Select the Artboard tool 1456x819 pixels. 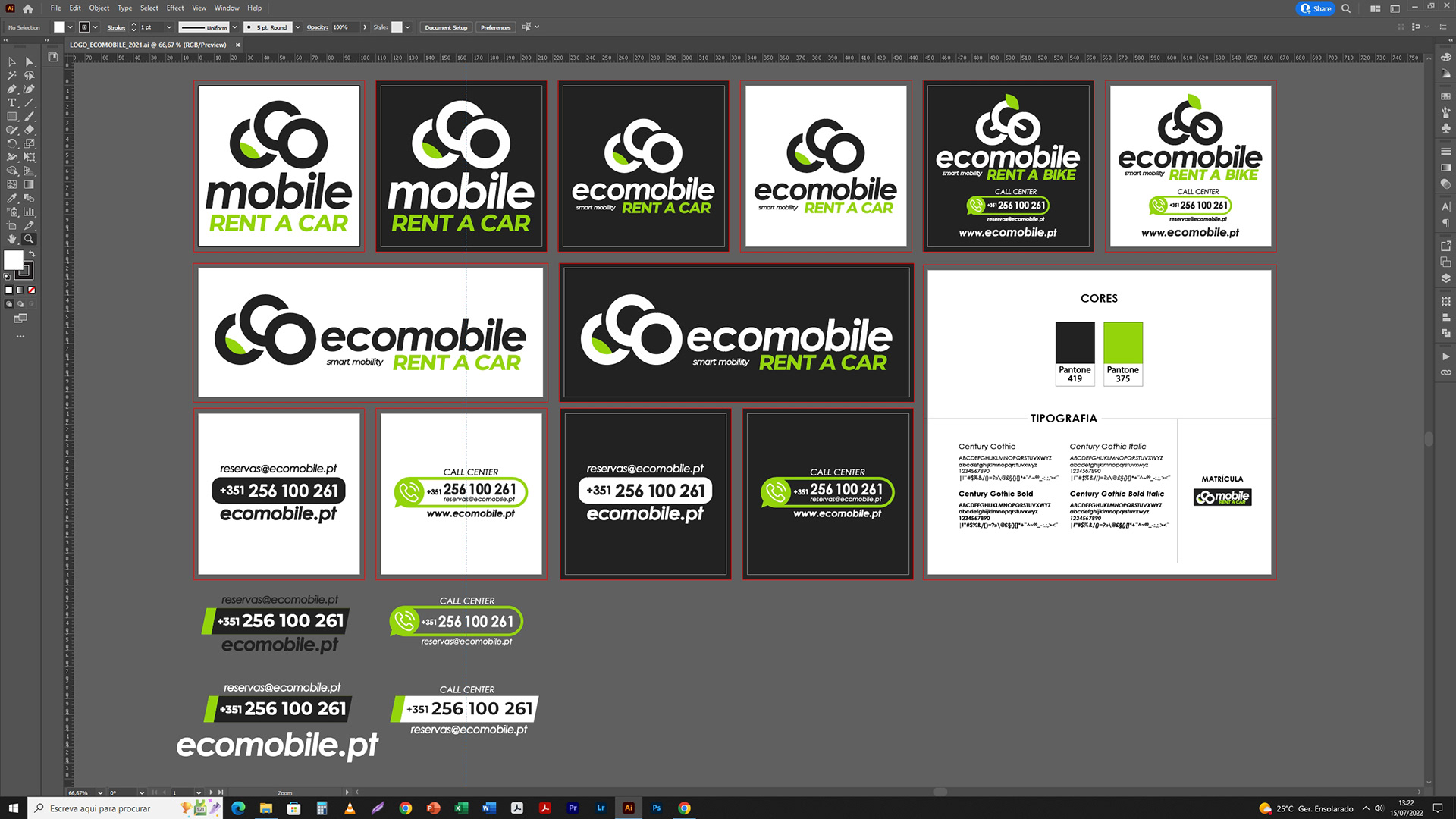pos(12,226)
